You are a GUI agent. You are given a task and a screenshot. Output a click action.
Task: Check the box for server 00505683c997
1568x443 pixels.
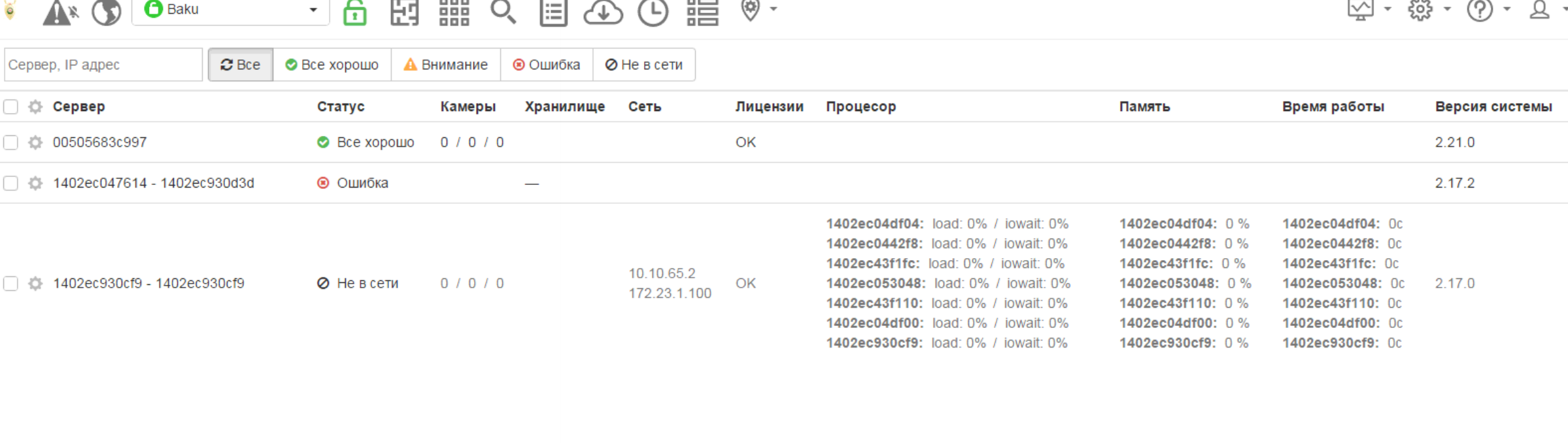(x=10, y=142)
